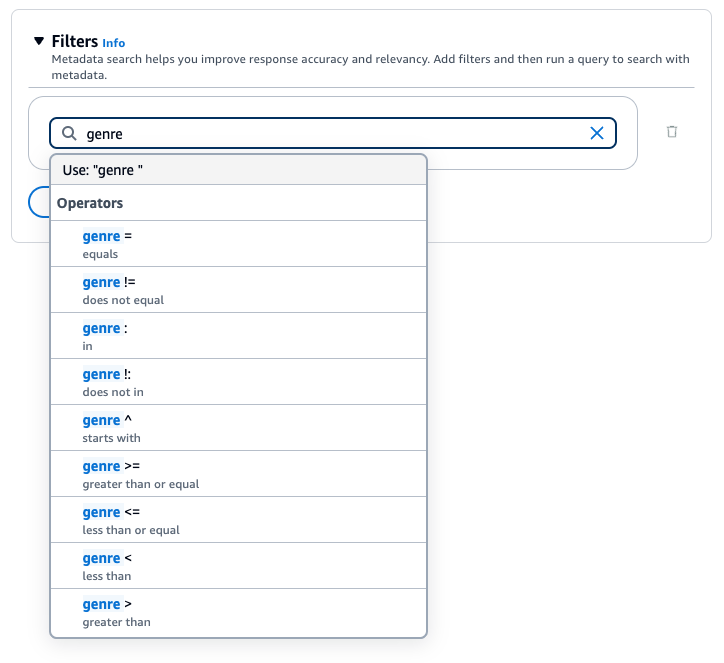Clear the genre search text

click(597, 133)
